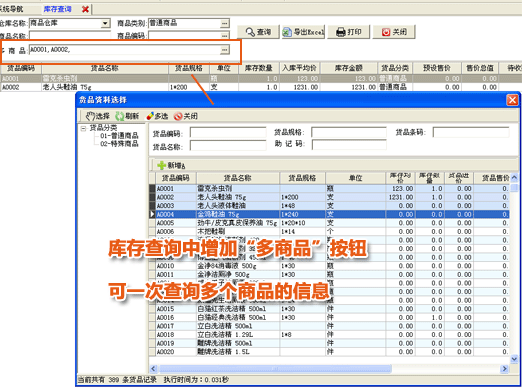The width and height of the screenshot is (522, 389).
Task: Select 02-特殊商品 in category tree
Action: click(119, 144)
